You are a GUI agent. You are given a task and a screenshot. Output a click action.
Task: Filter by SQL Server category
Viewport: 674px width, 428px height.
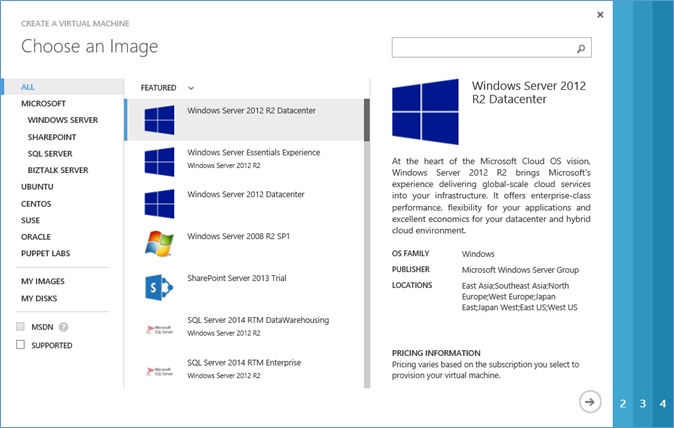coord(50,153)
